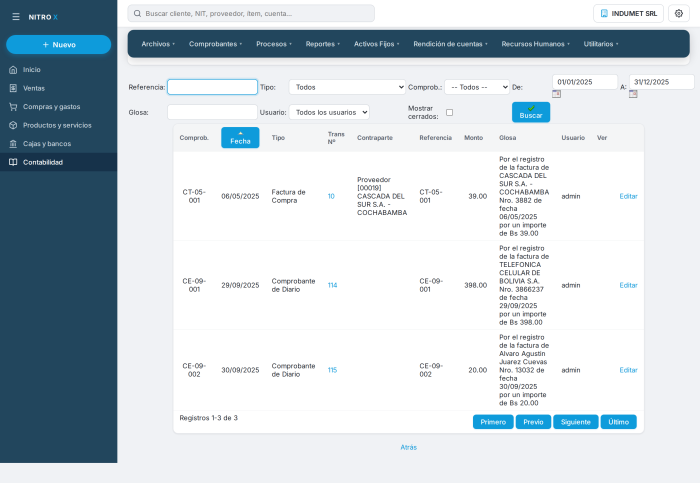The image size is (700, 483).
Task: Expand the Archivos menu
Action: [x=158, y=44]
